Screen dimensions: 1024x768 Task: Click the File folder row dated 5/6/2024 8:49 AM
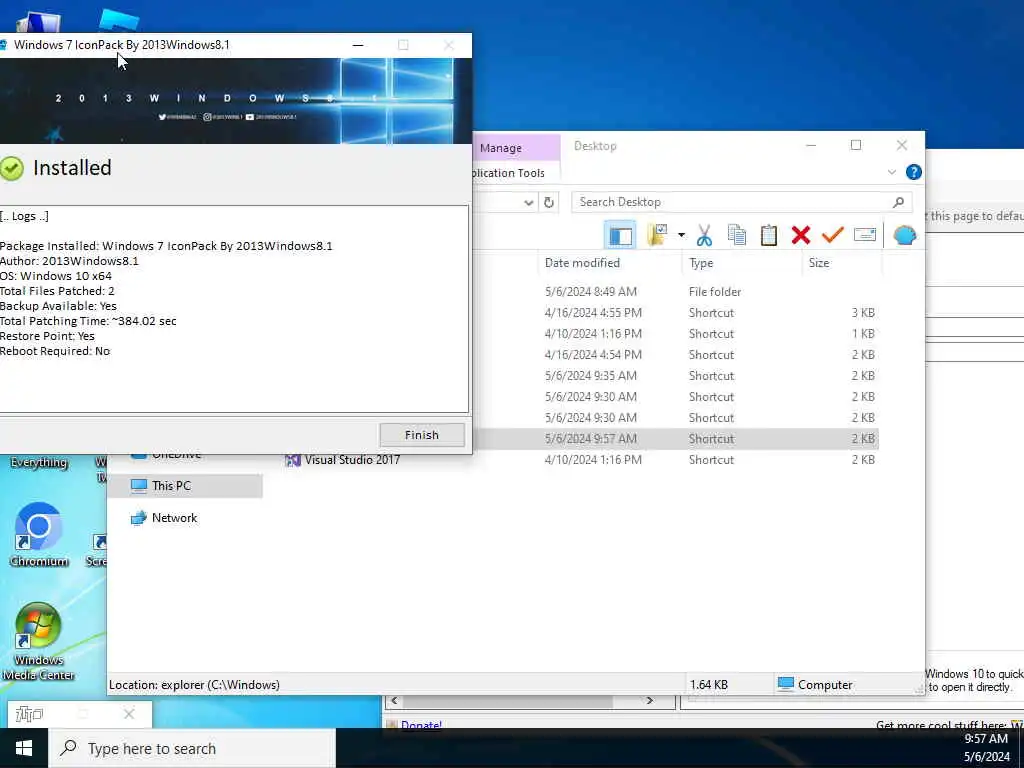675,292
